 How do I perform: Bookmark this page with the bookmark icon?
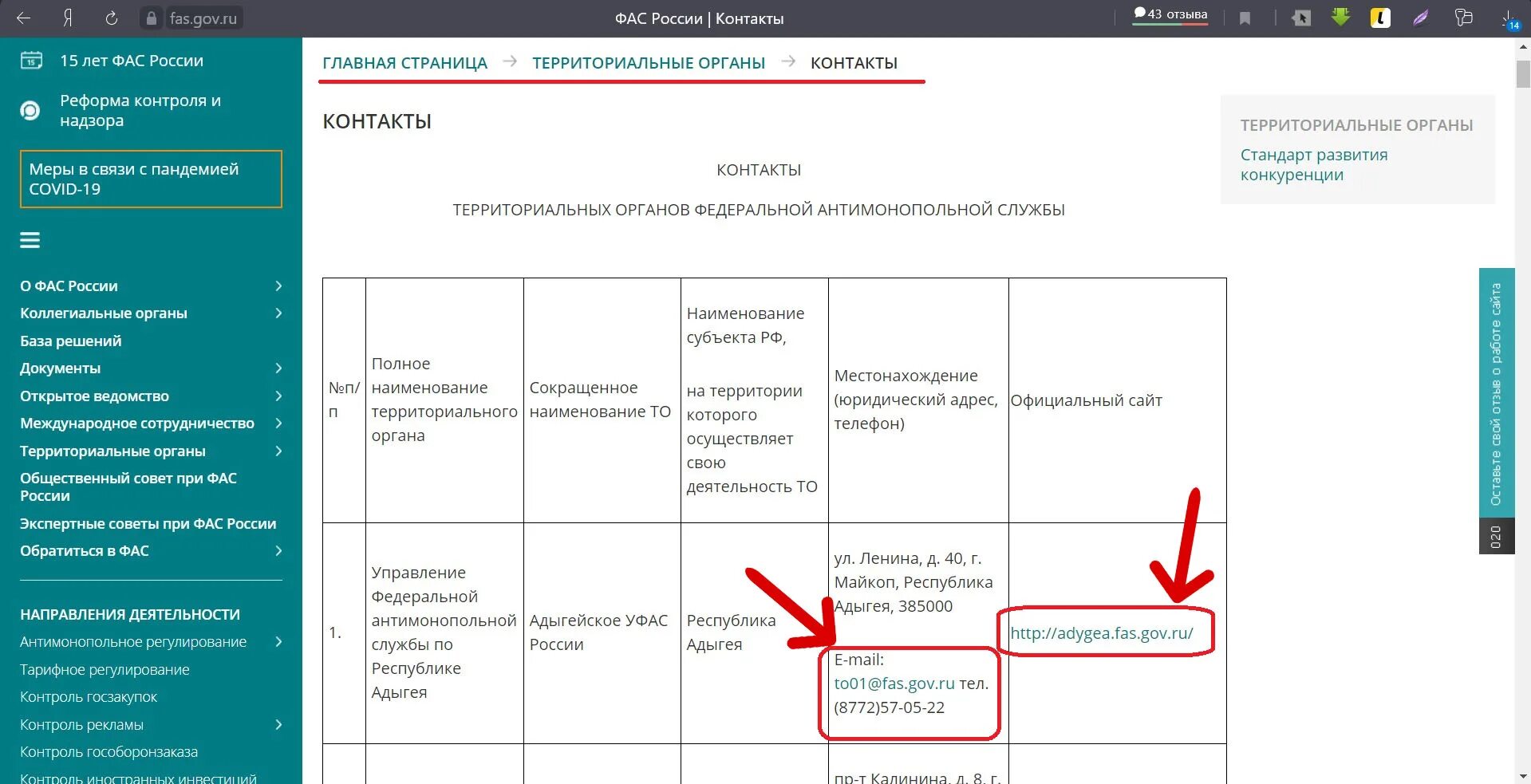point(1245,18)
